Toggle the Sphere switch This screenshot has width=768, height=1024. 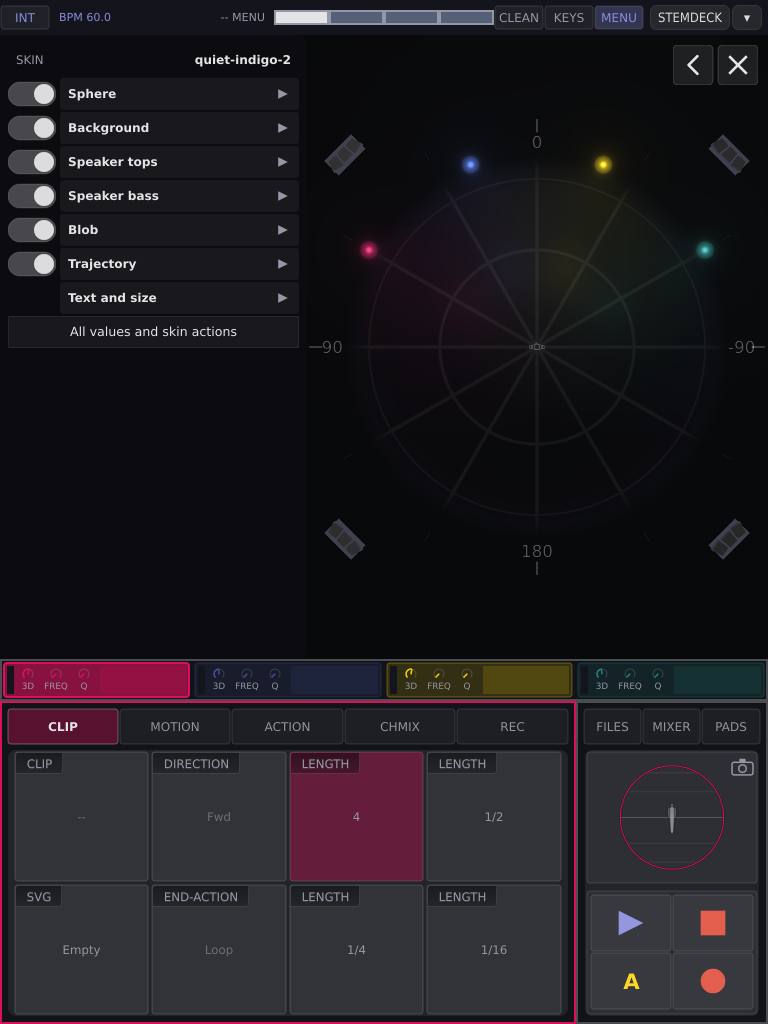tap(32, 94)
